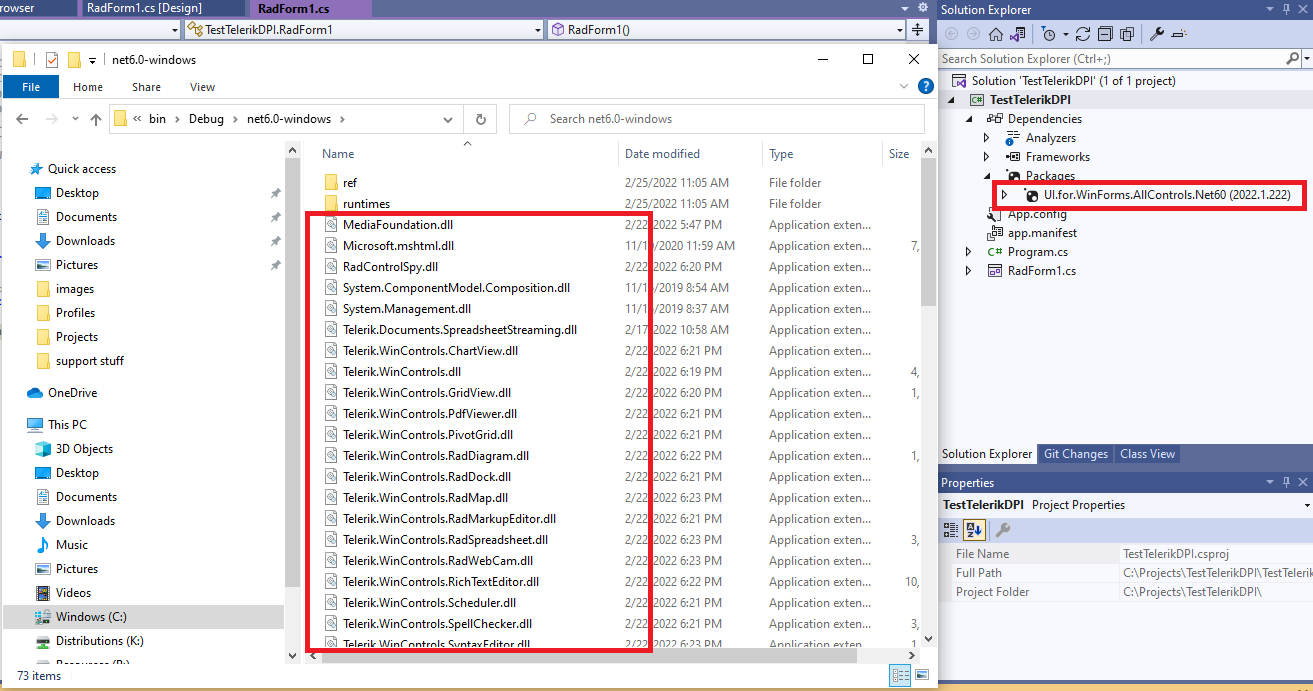Select RadControlSpy.dll file
1313x691 pixels.
(x=390, y=267)
